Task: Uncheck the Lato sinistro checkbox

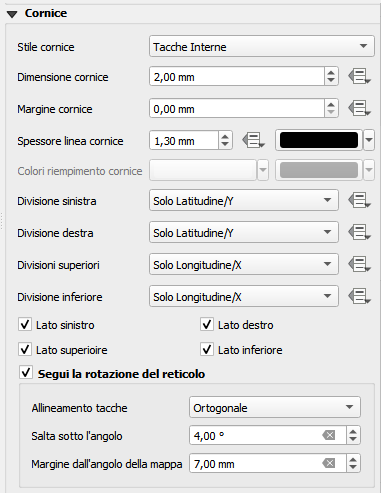Action: click(x=25, y=325)
